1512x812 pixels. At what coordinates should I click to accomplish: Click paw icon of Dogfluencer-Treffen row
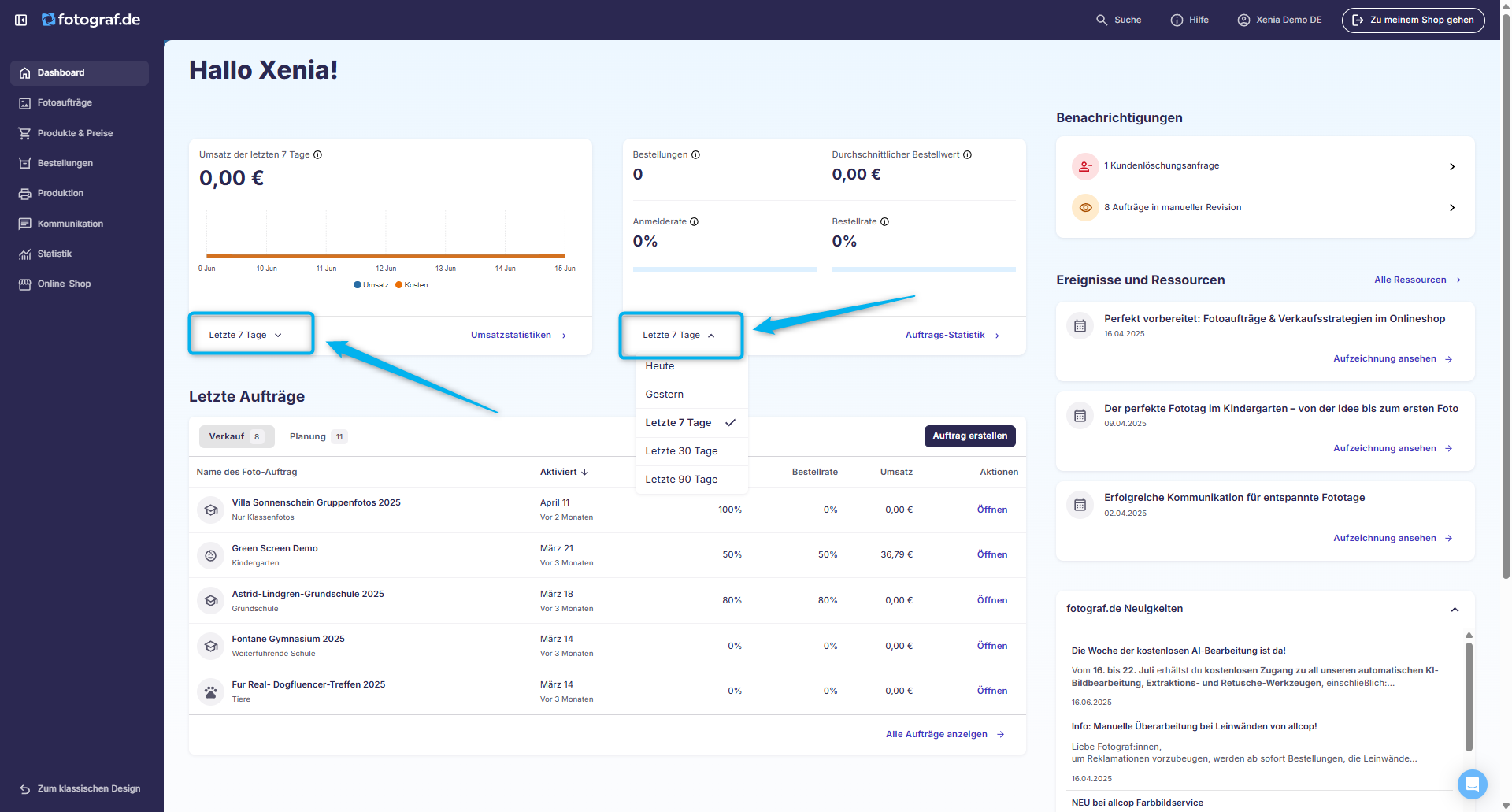(210, 692)
